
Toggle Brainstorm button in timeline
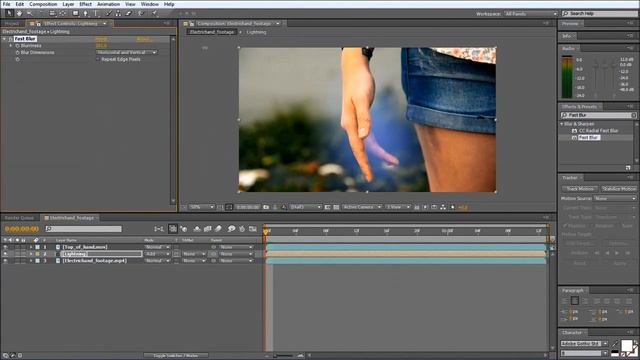[231, 229]
